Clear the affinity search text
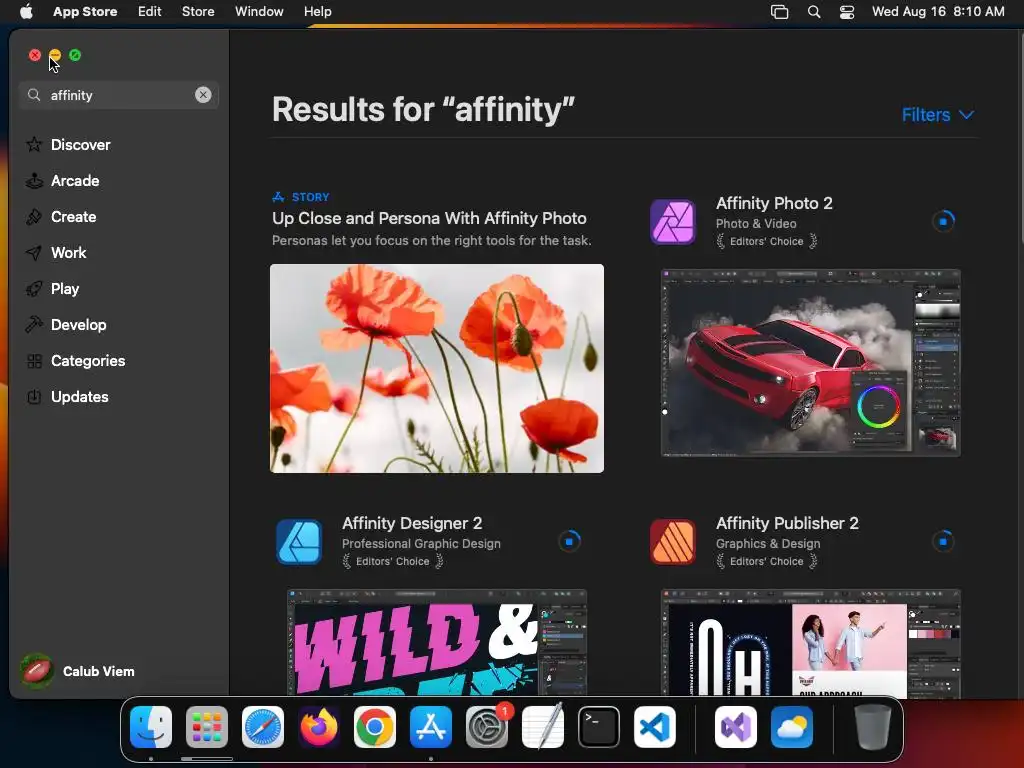1024x768 pixels. tap(203, 95)
